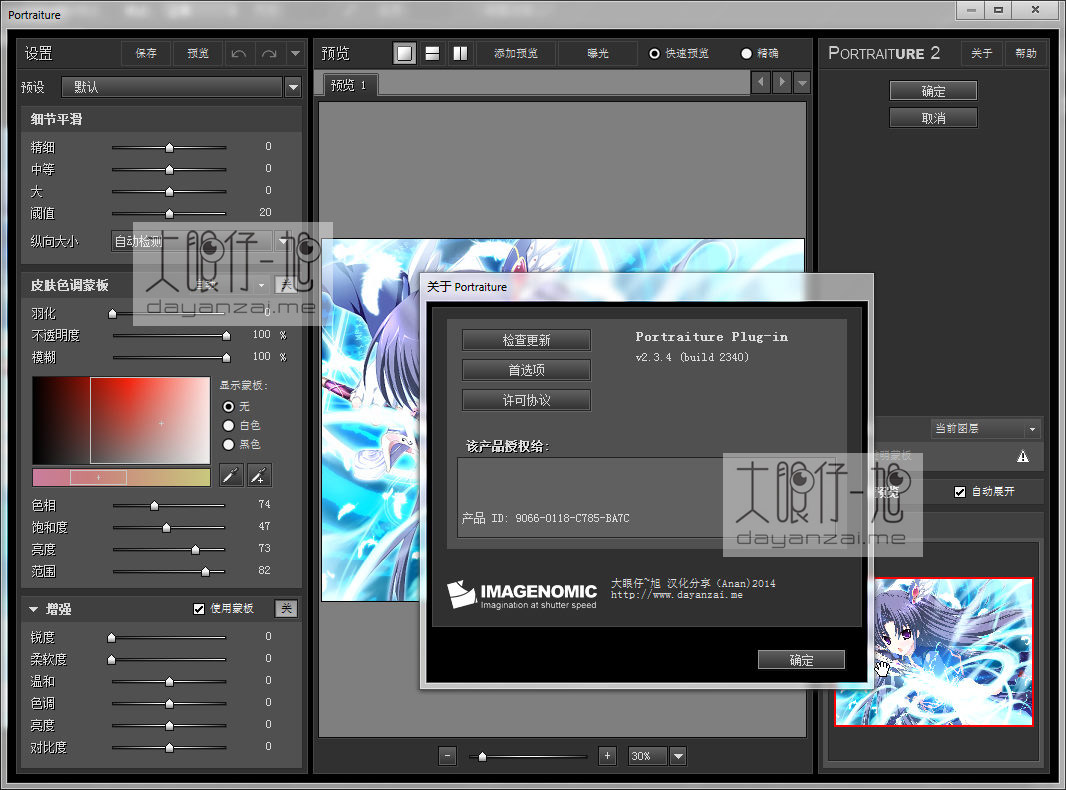
Task: Click the 30% zoom input field
Action: tap(647, 756)
